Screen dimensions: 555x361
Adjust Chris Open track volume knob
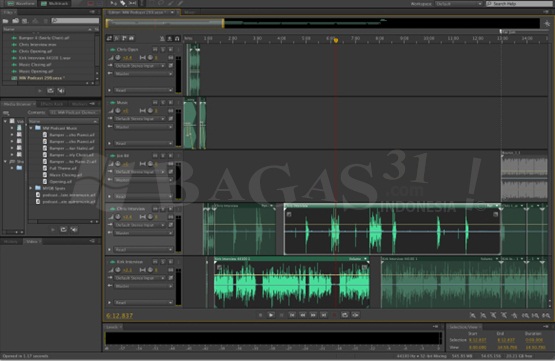click(x=118, y=58)
